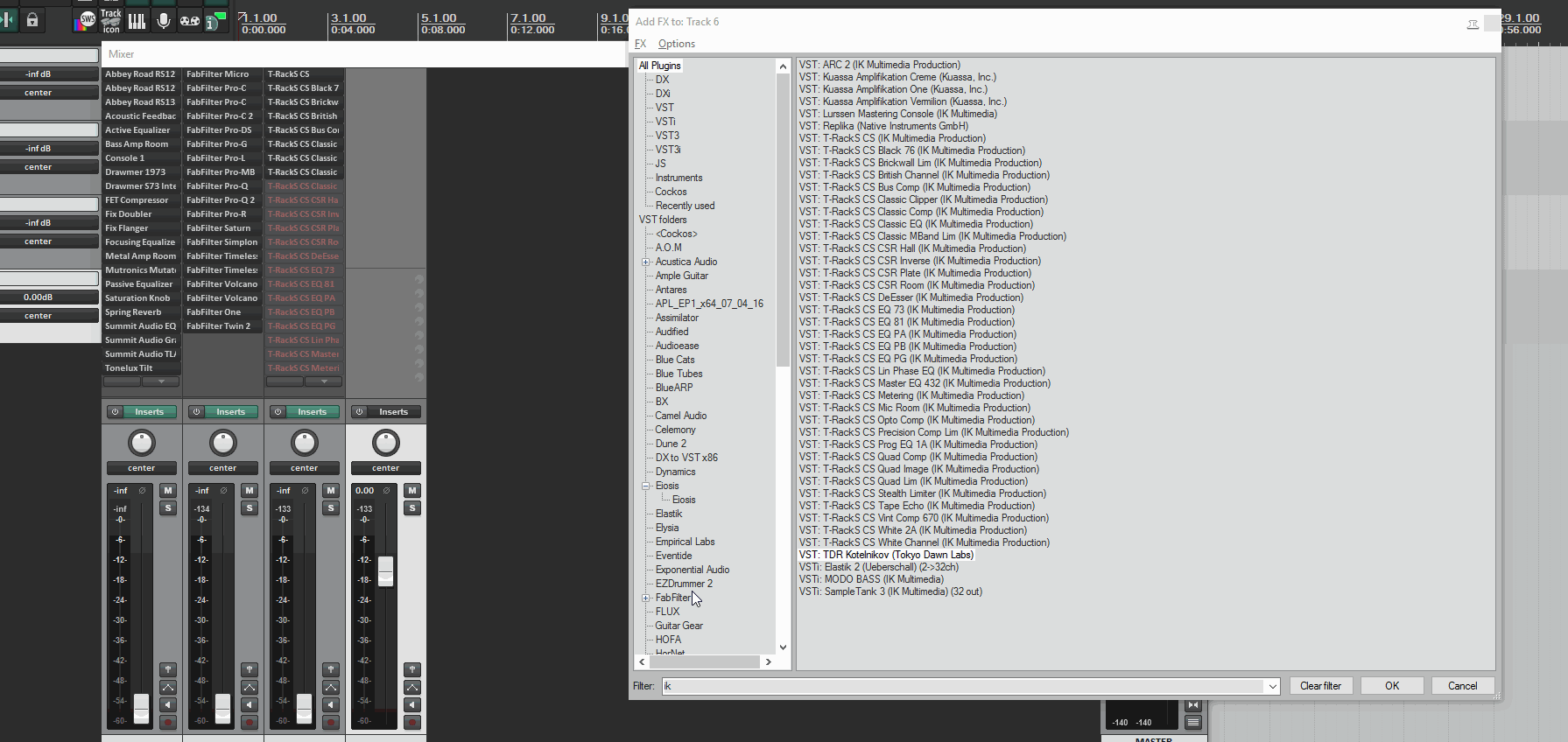Open Inserts on the first mixer strip
Image resolution: width=1568 pixels, height=742 pixels.
coord(149,412)
